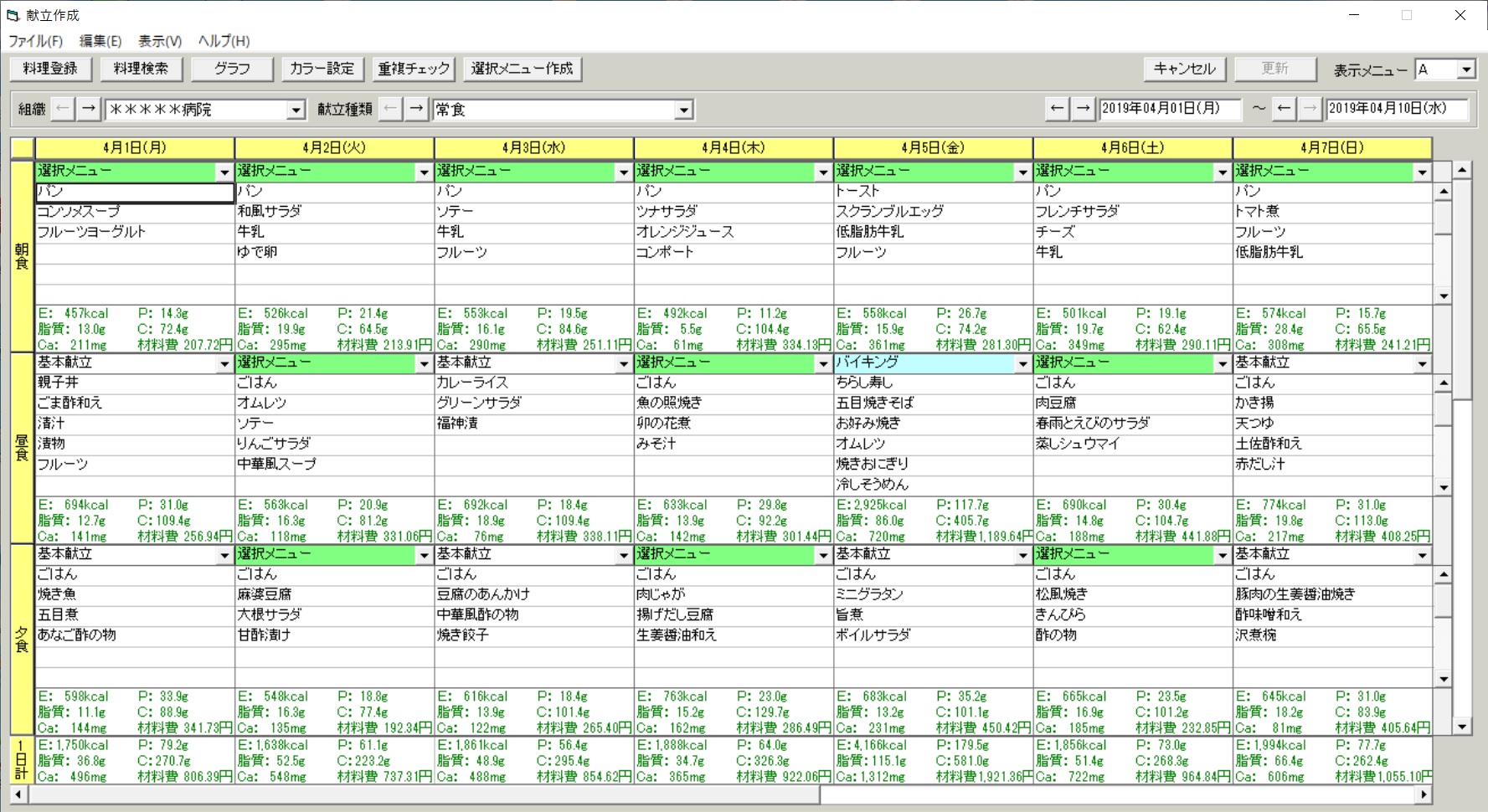
Task: Run 重複チェック duplicate check
Action: pos(414,69)
